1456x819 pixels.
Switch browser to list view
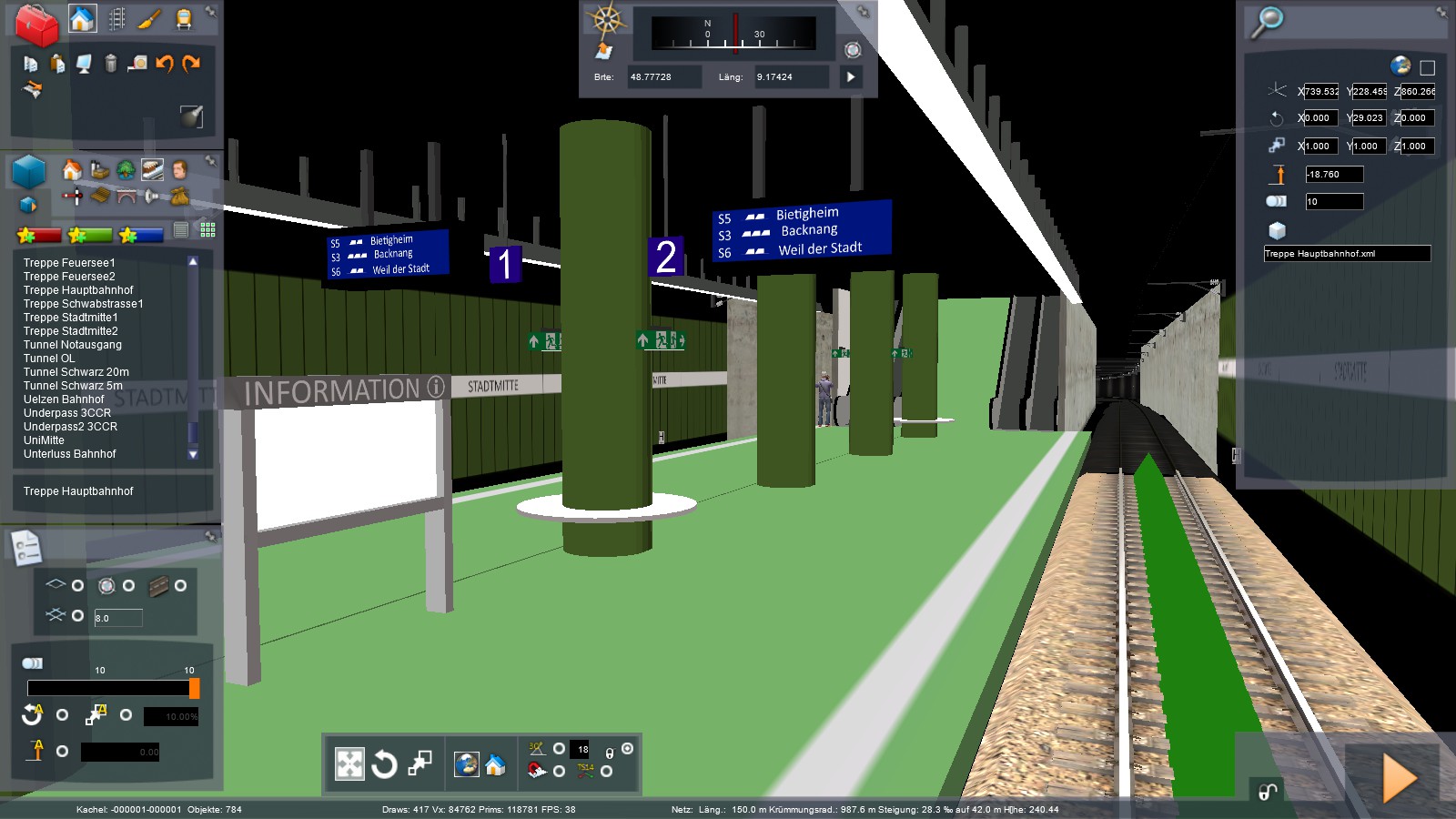point(181,229)
